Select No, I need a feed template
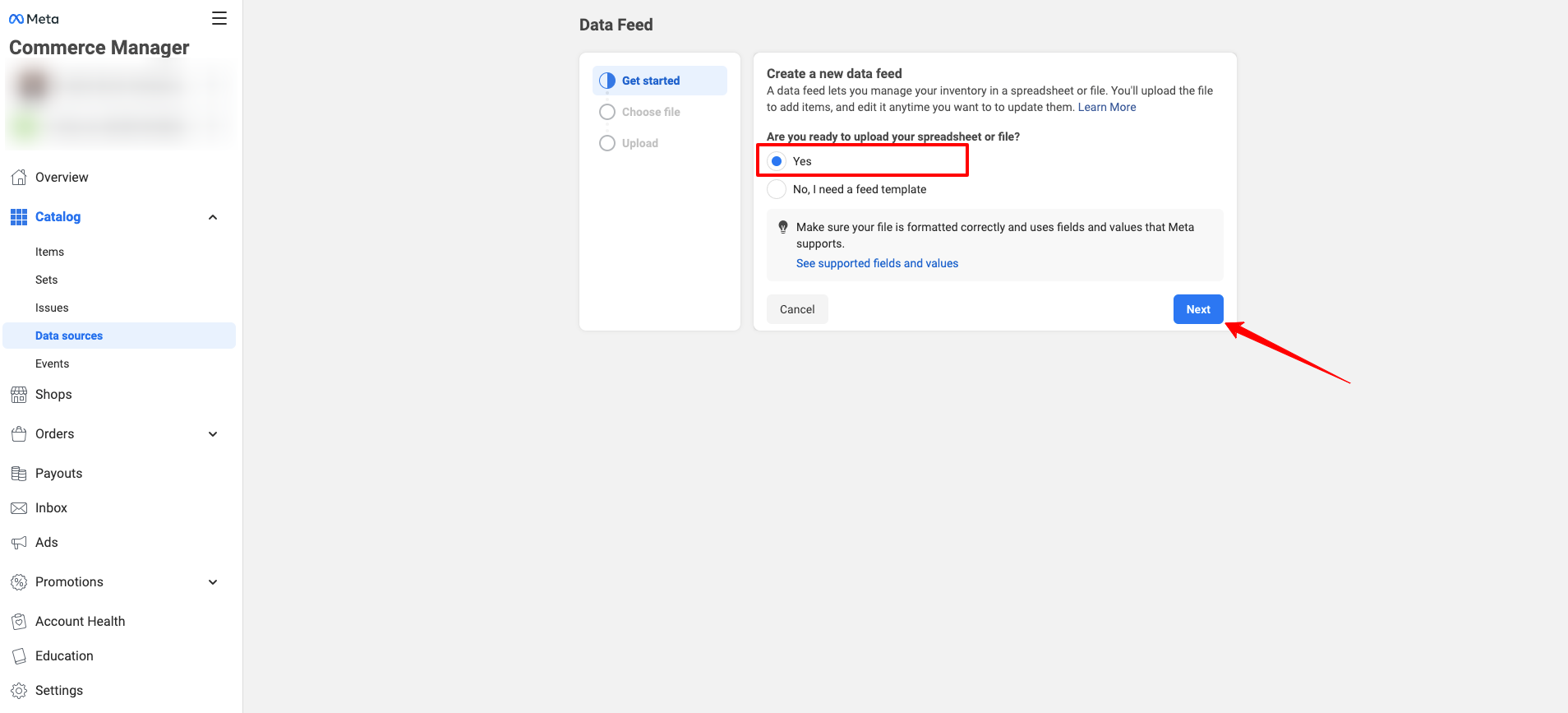The image size is (1568, 713). 777,189
